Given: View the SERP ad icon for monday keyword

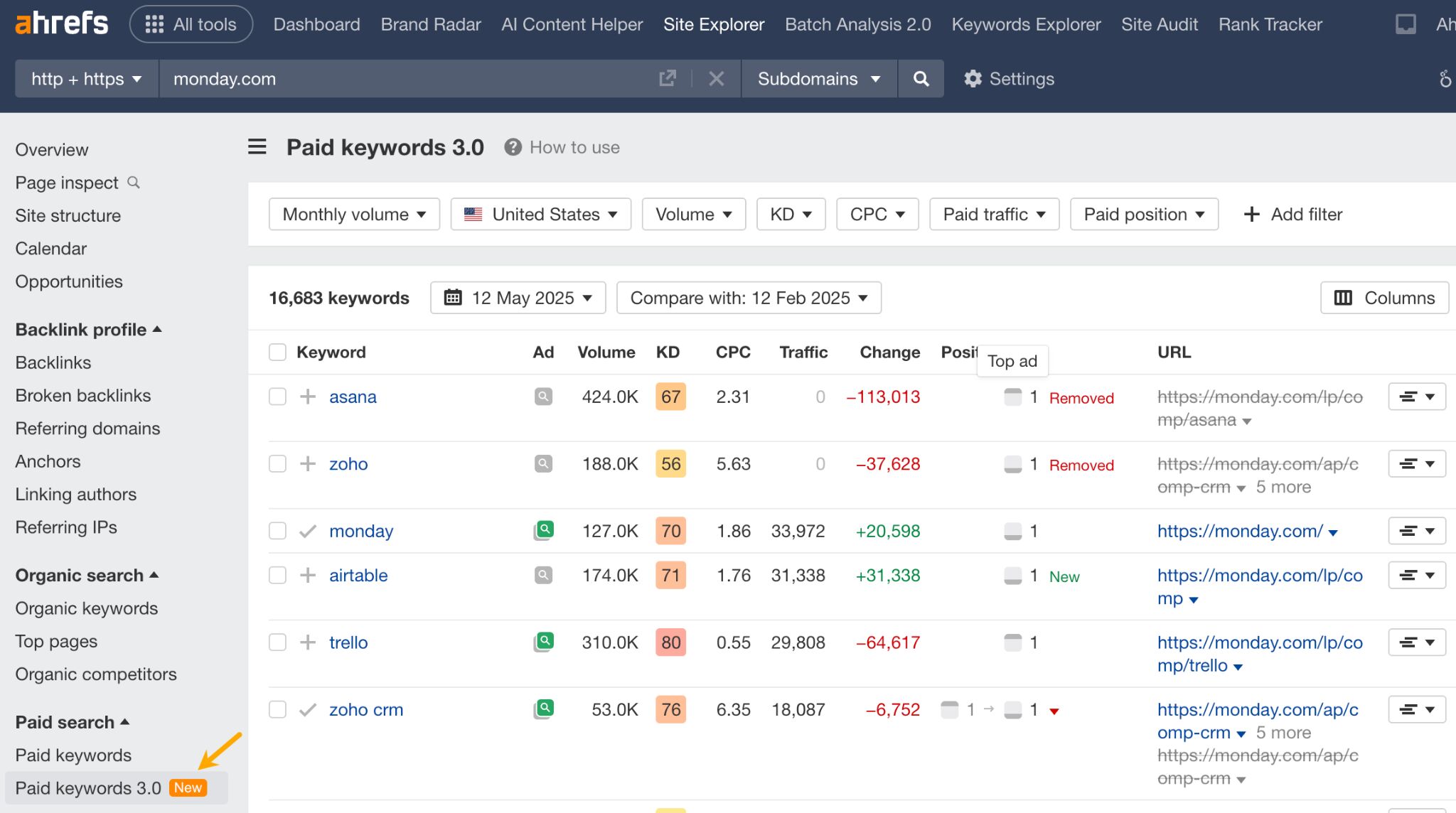Looking at the screenshot, I should pos(543,530).
